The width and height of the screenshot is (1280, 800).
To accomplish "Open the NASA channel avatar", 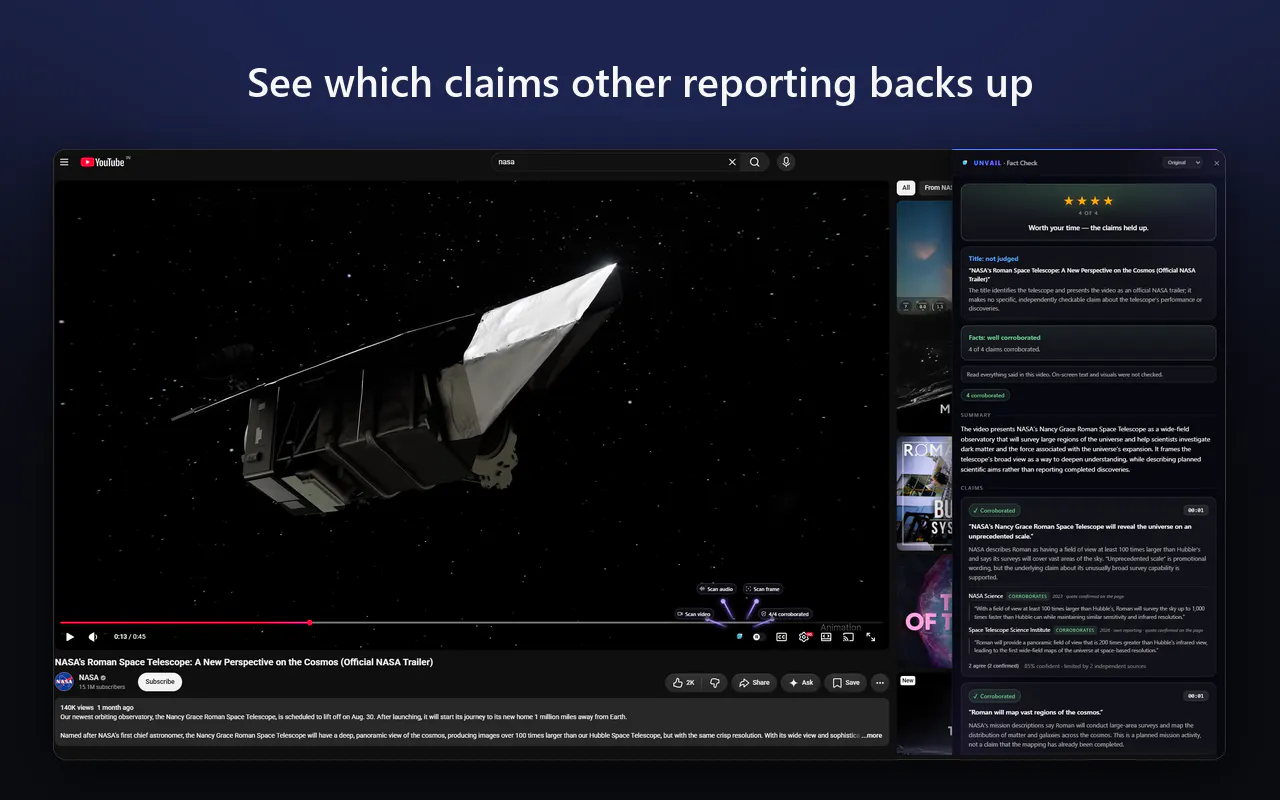I will click(x=64, y=682).
